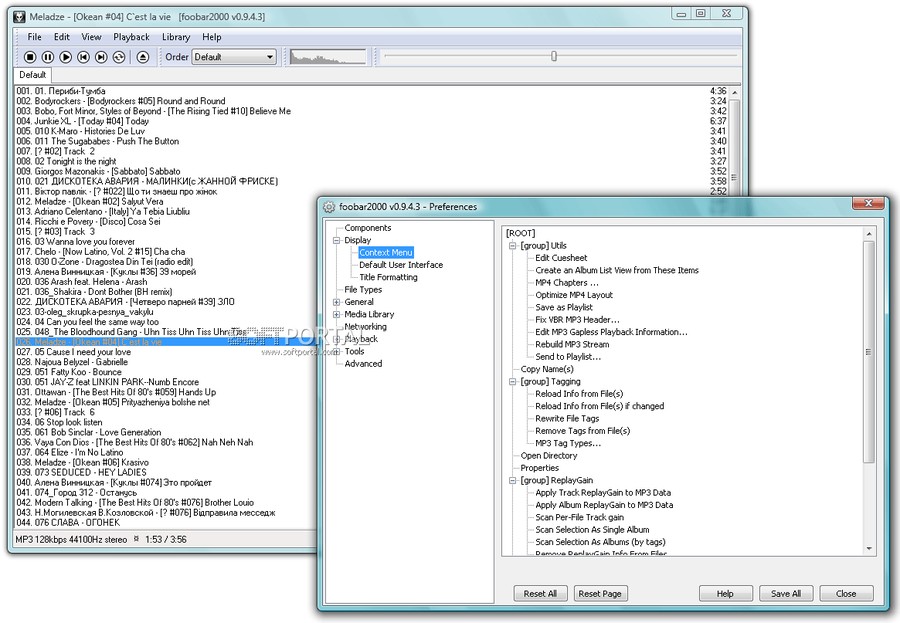Stop playback with the Stop button

[x=30, y=57]
